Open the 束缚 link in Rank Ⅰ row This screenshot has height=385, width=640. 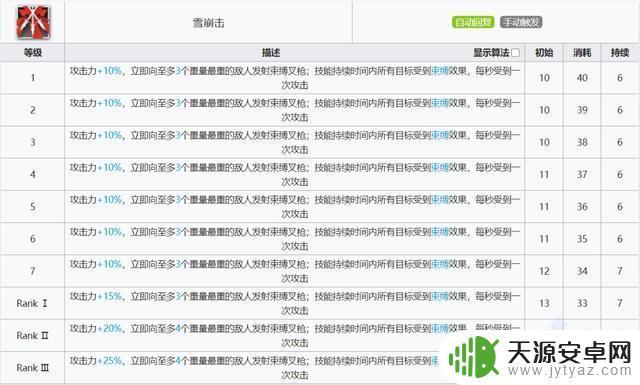(x=440, y=297)
